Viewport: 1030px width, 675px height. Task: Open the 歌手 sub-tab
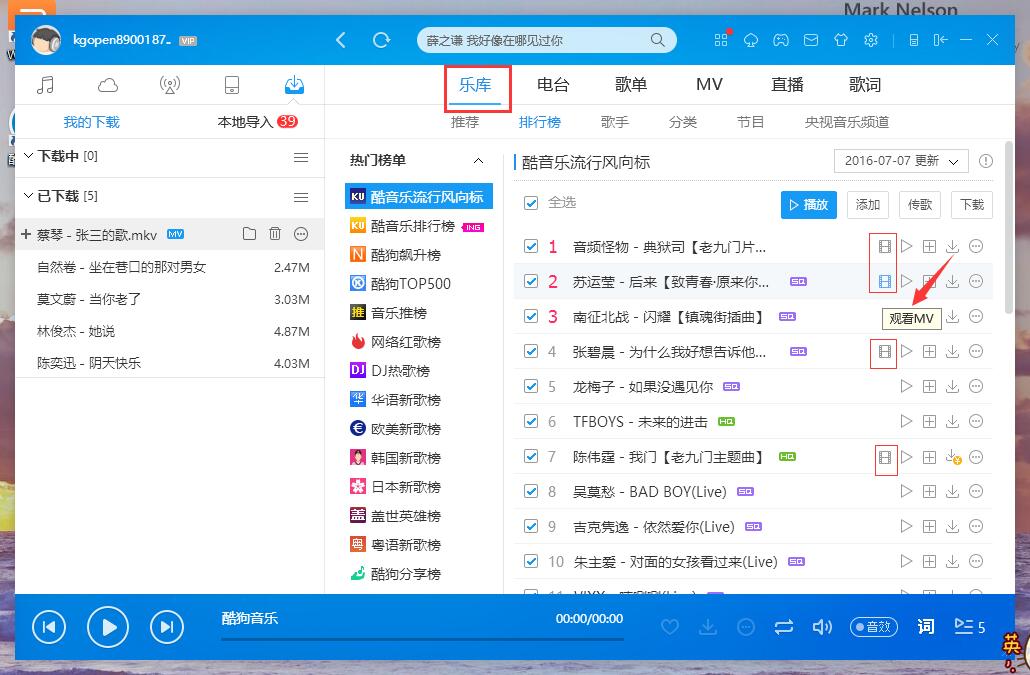click(x=615, y=122)
